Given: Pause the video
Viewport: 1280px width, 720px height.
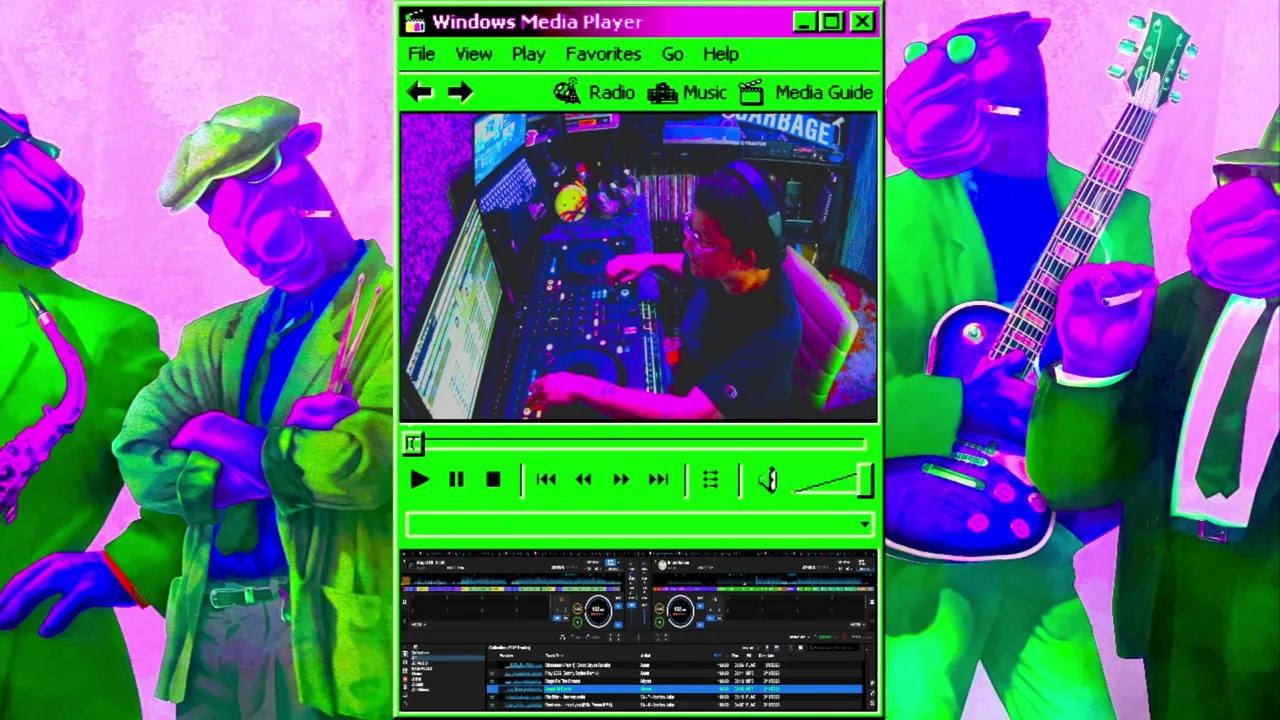Looking at the screenshot, I should click(456, 480).
